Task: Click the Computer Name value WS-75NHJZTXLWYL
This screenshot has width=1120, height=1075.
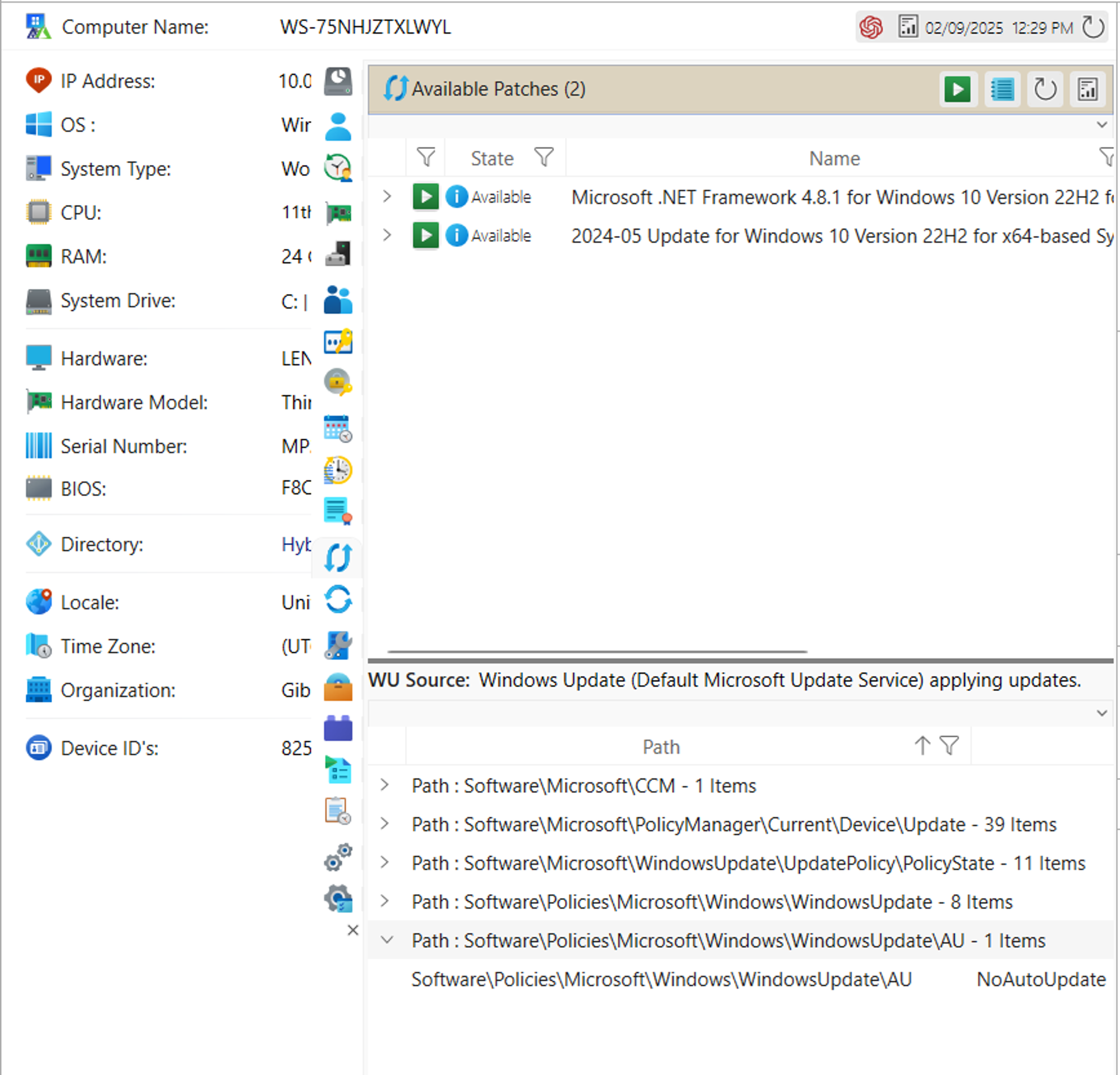Action: coord(365,27)
